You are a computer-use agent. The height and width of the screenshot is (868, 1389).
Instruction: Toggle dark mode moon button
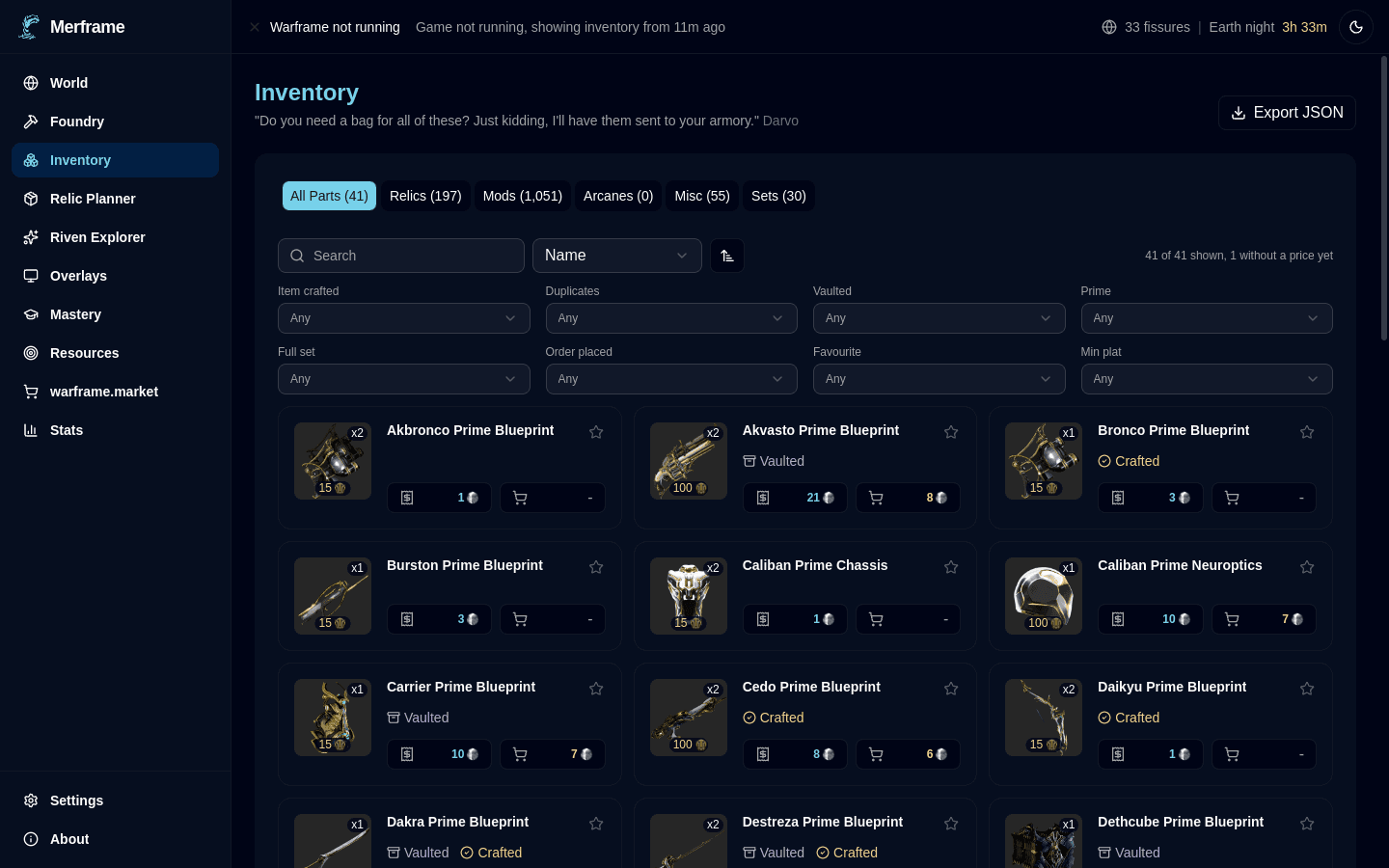click(x=1356, y=27)
